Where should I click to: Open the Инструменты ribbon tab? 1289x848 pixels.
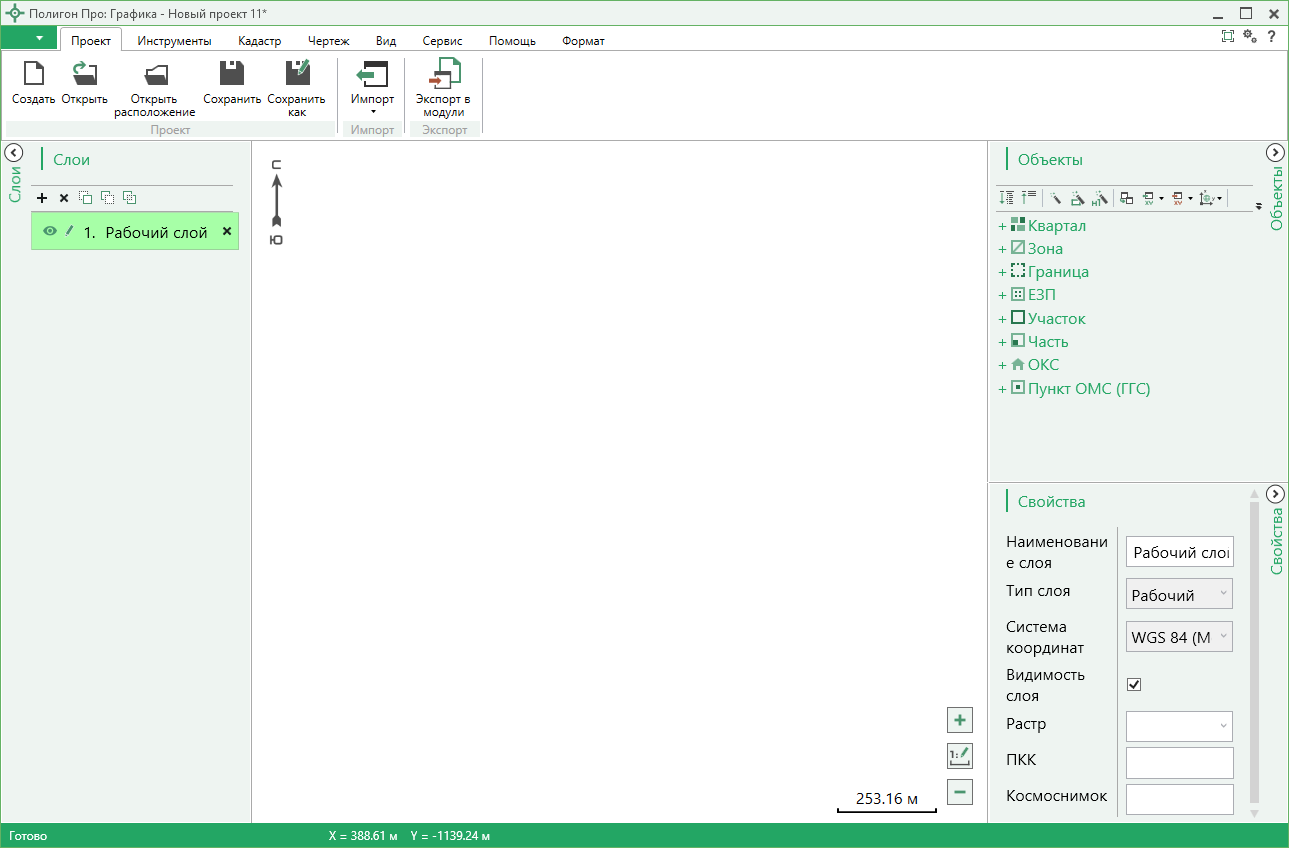pos(175,41)
